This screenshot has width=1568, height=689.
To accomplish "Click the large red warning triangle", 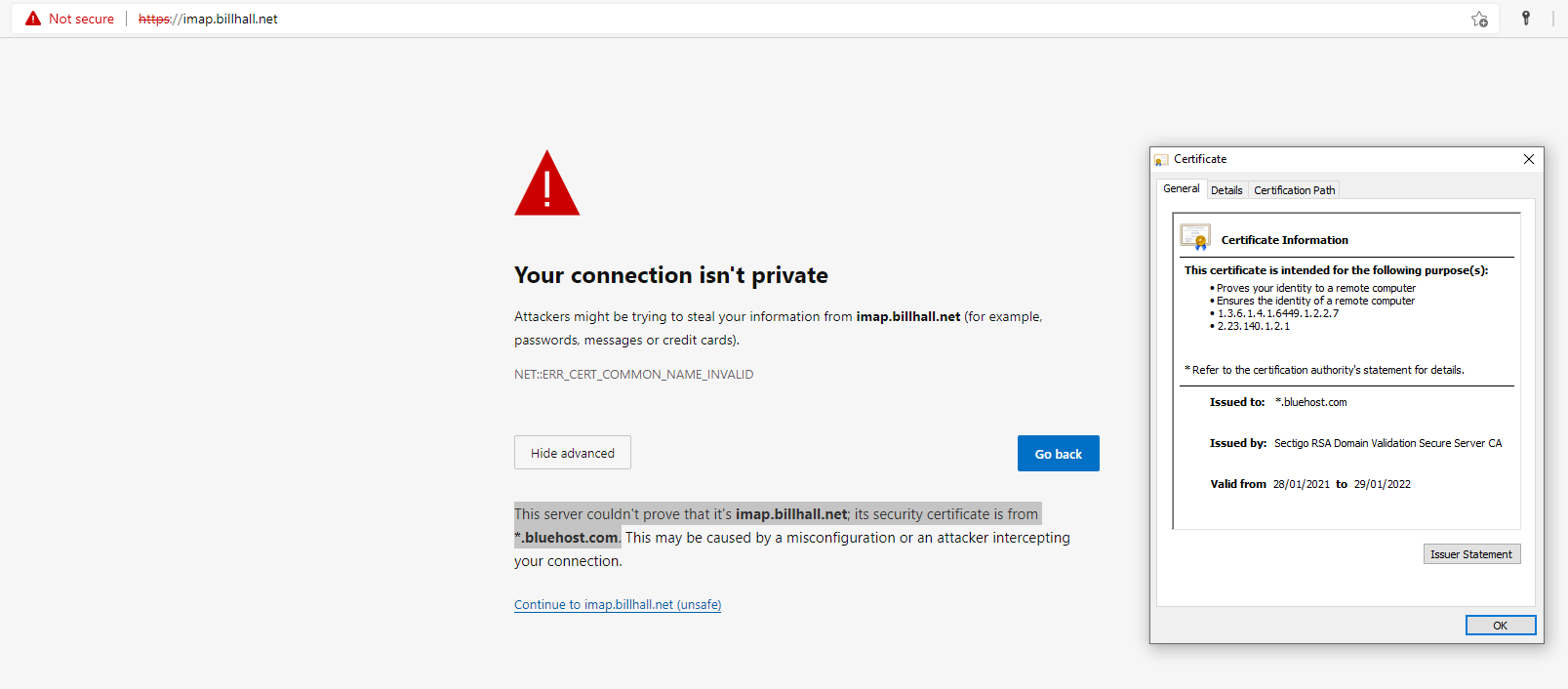I will coord(546,185).
